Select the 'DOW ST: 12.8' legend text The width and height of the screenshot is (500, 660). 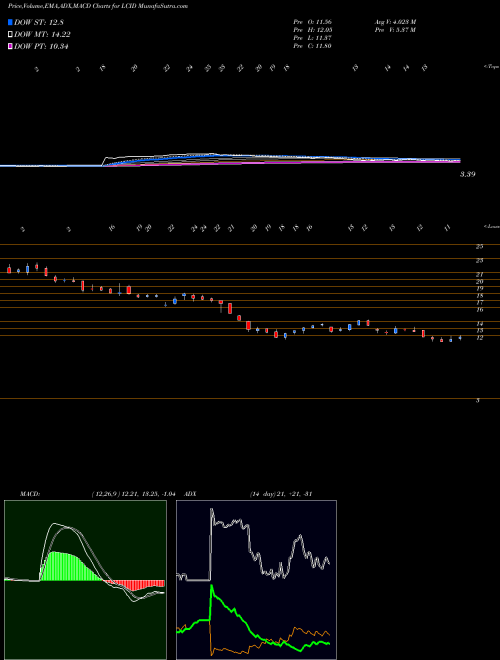(39, 22)
